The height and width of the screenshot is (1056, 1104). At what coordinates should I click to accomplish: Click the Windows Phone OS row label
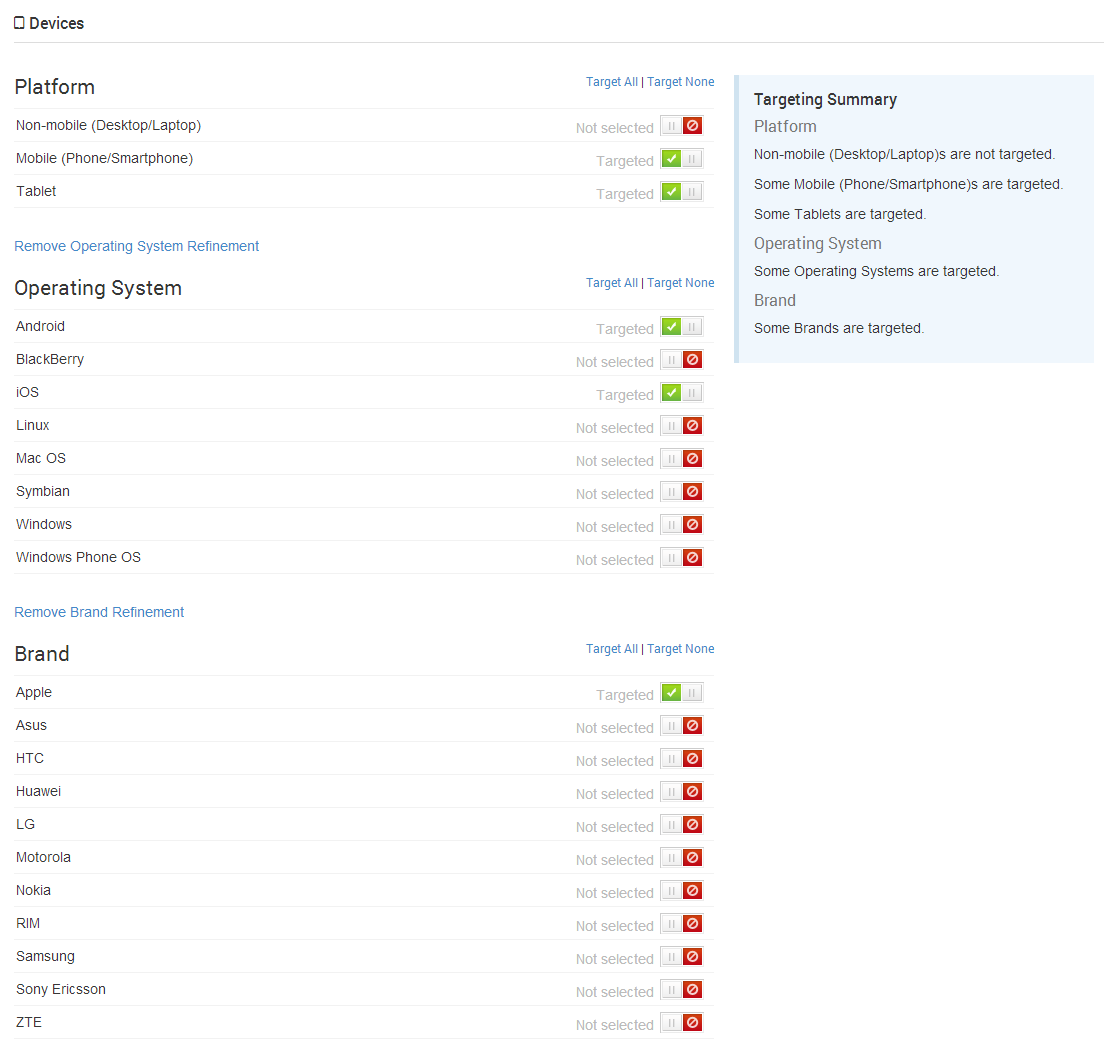pos(78,558)
